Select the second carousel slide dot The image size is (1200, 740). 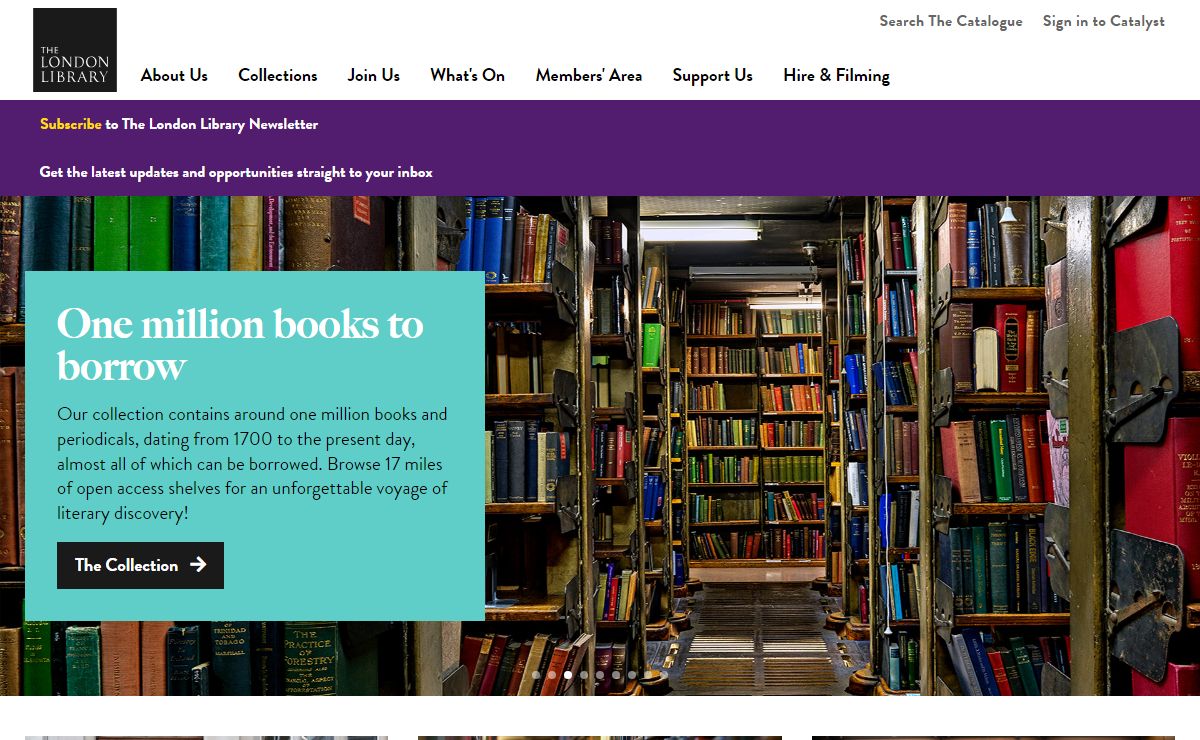(552, 675)
